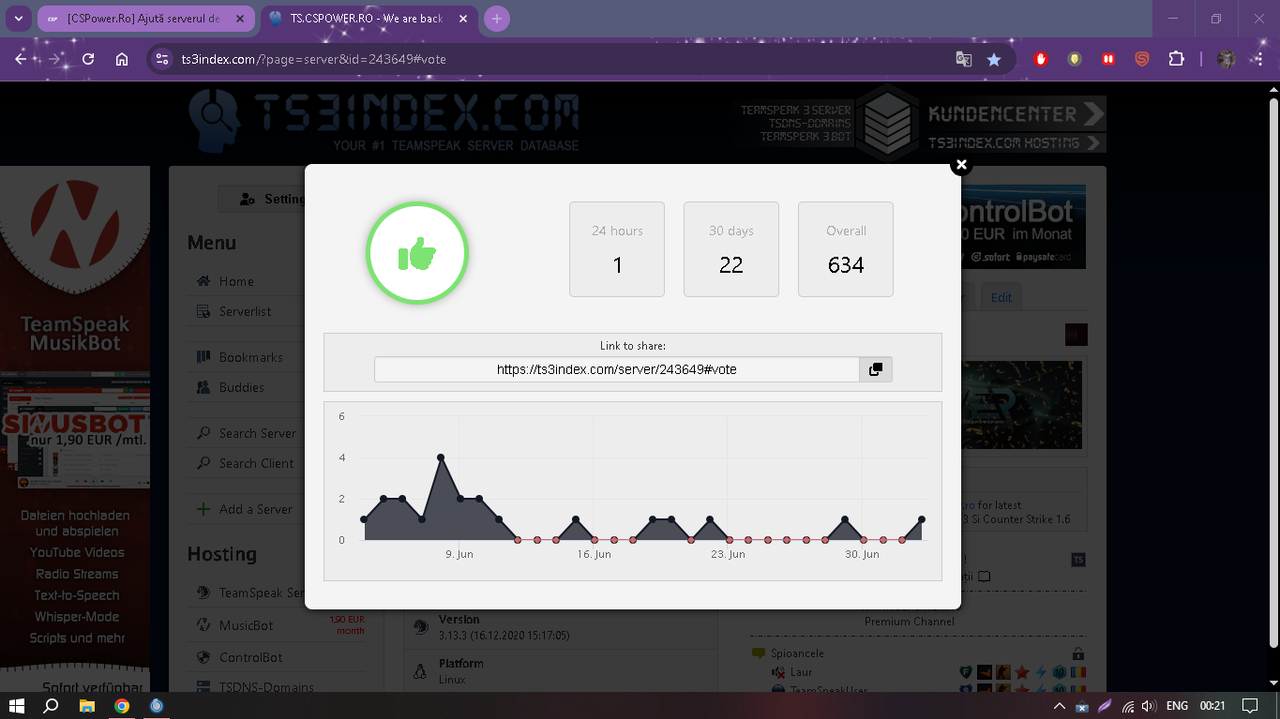Open MusicBot hosting link

pos(246,626)
